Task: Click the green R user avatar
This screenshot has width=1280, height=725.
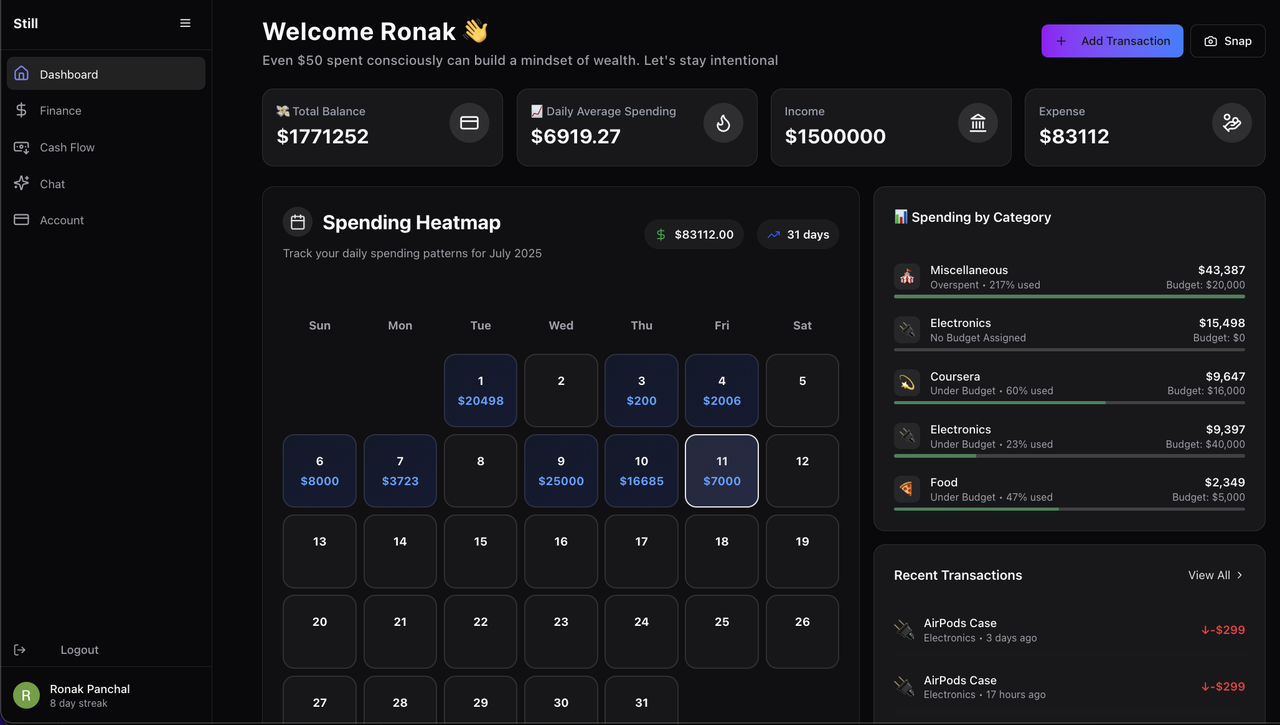Action: tap(26, 695)
